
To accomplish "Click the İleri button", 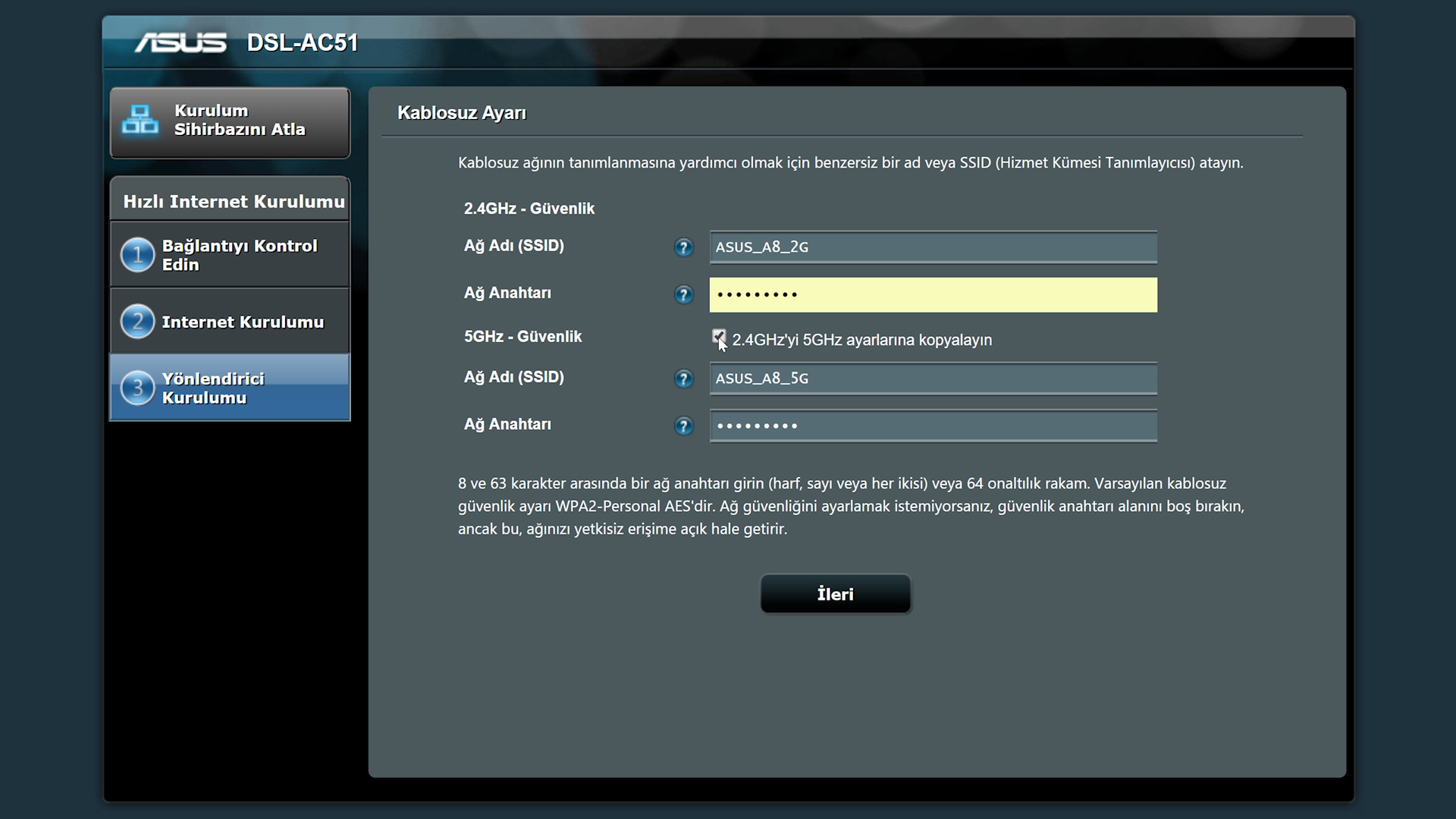I will point(835,594).
